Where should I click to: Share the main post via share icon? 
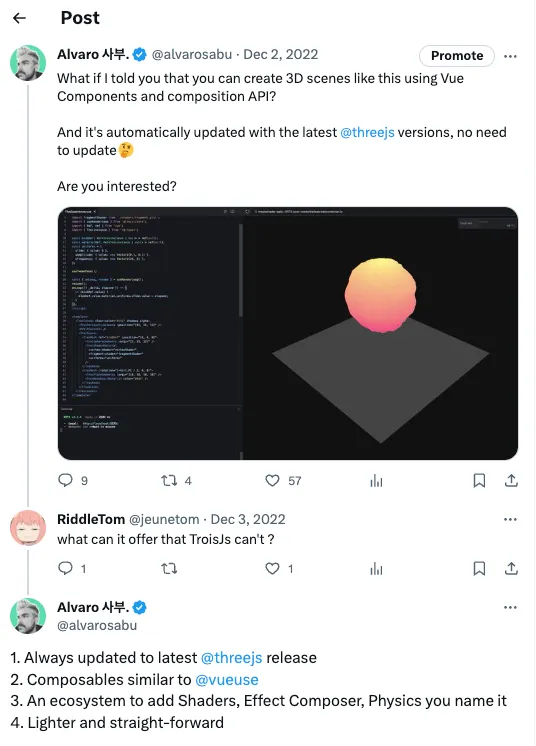click(x=511, y=481)
